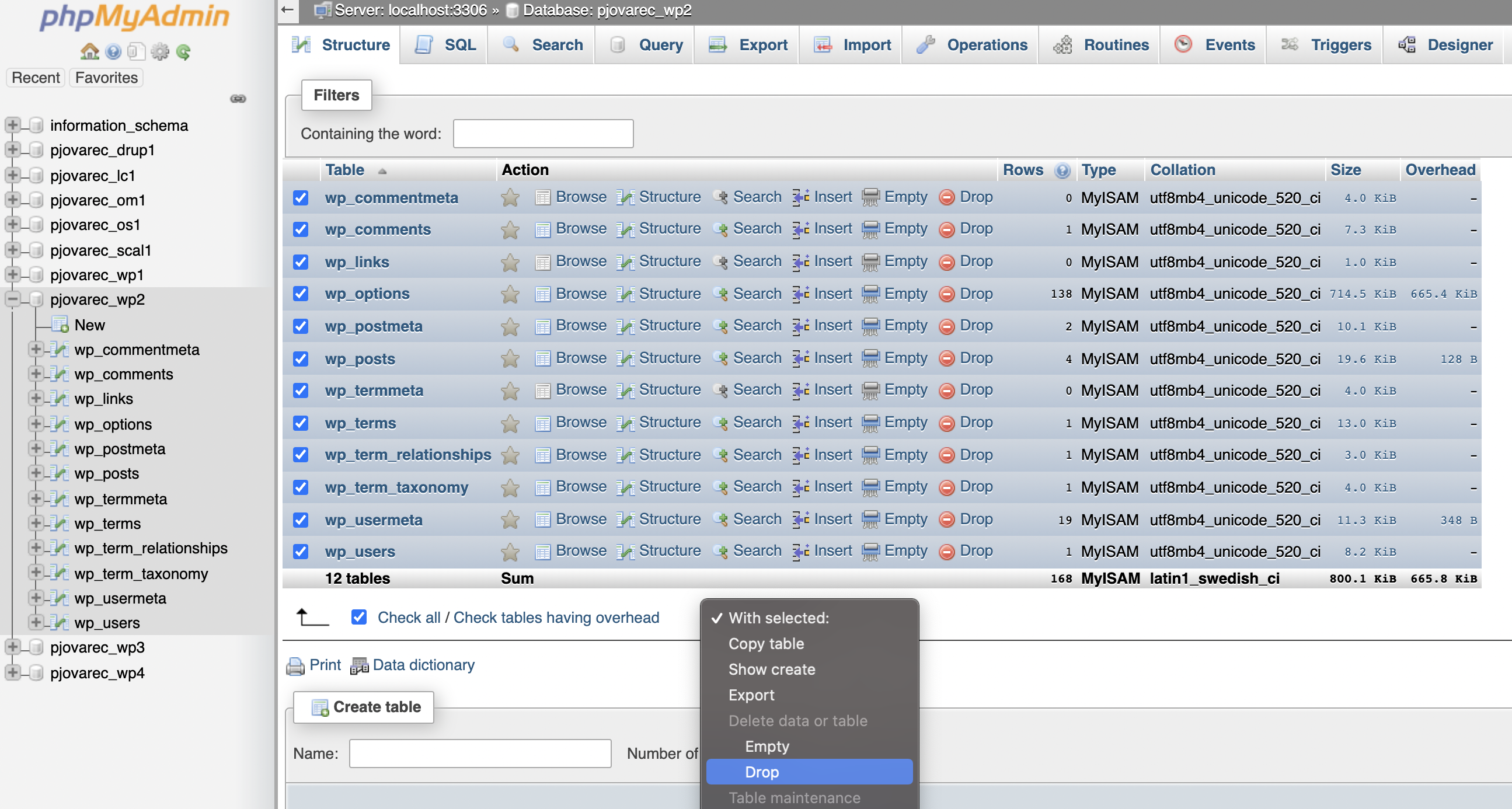1512x809 pixels.
Task: Click the Rows help question-mark icon
Action: [1062, 170]
